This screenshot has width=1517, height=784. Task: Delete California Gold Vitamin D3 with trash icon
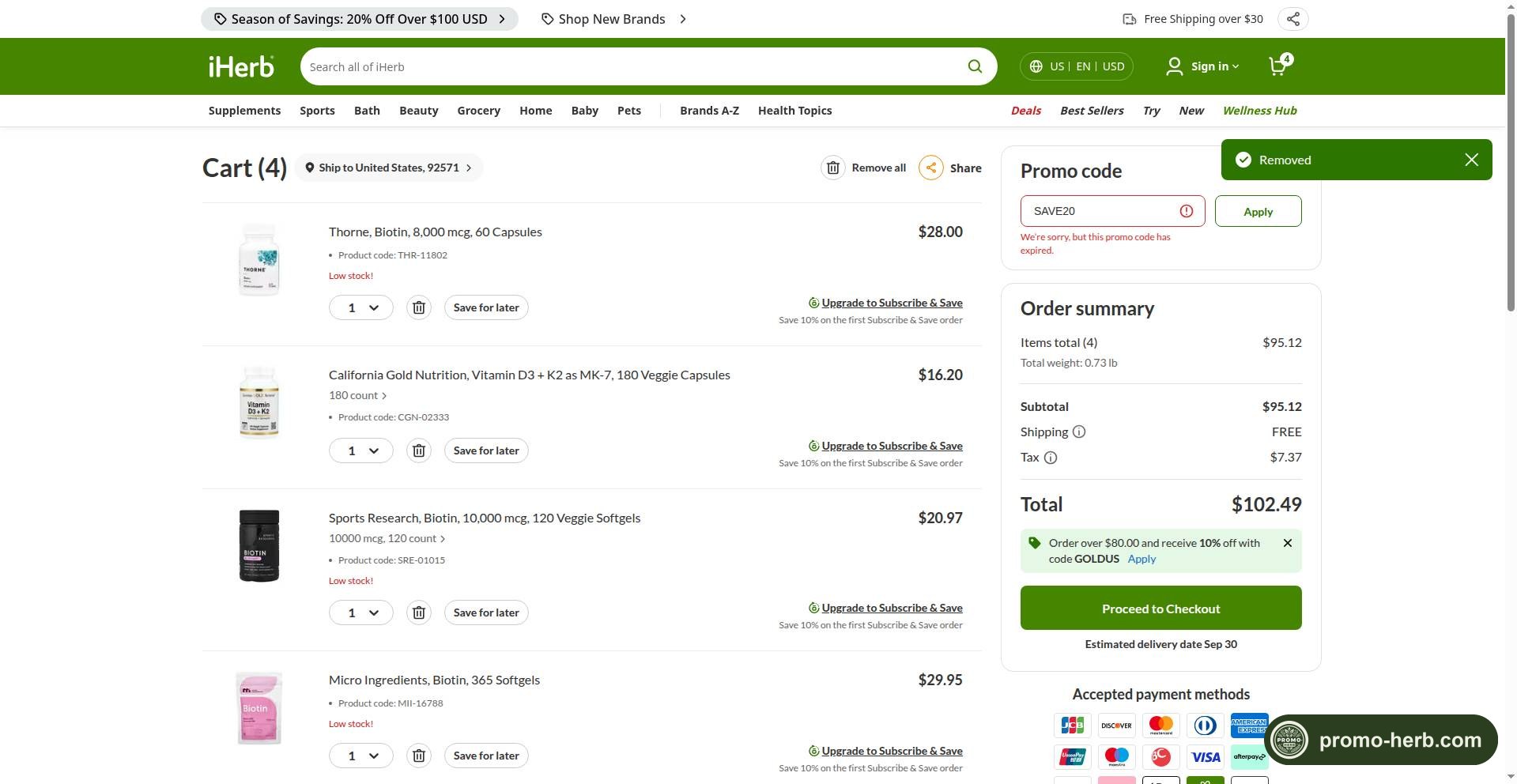pyautogui.click(x=419, y=450)
